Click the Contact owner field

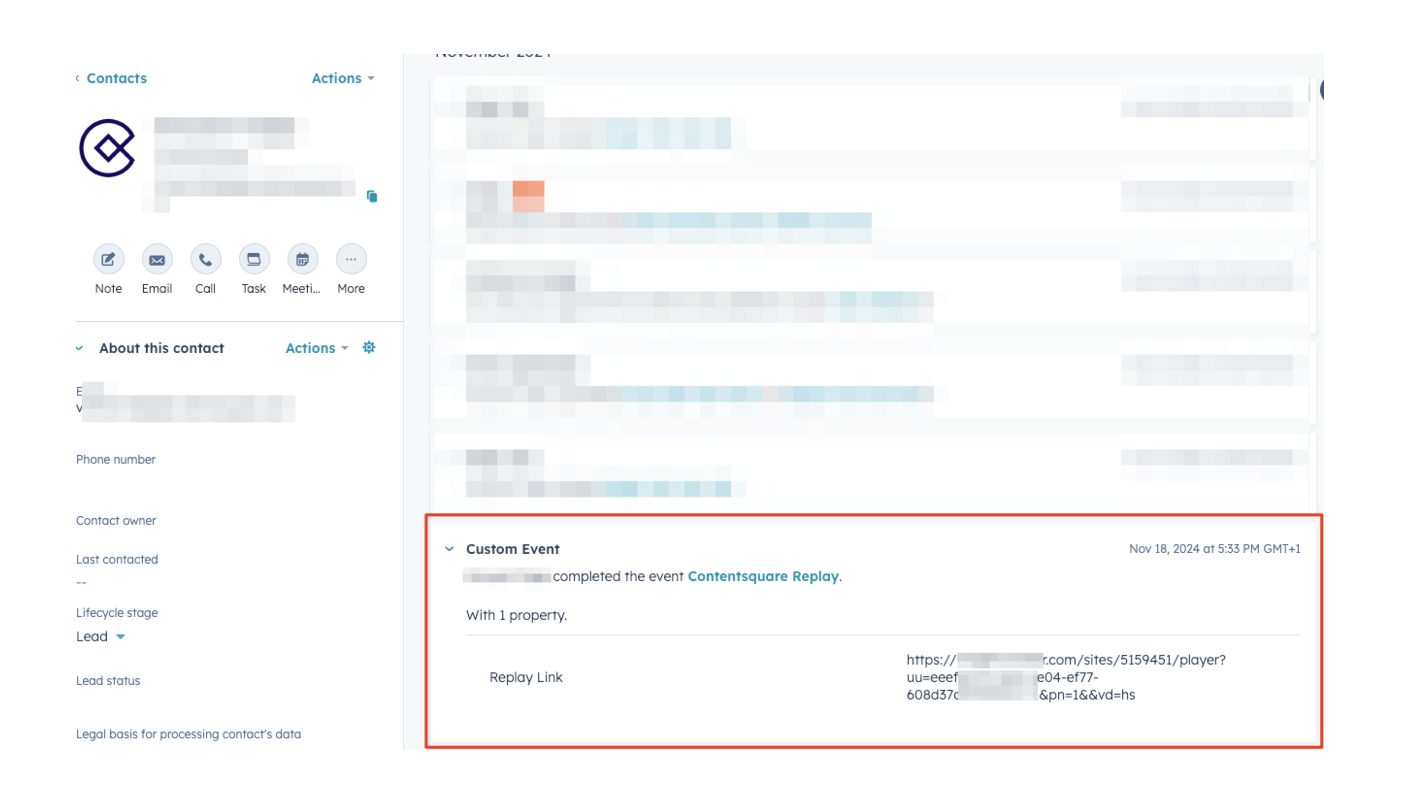point(116,520)
